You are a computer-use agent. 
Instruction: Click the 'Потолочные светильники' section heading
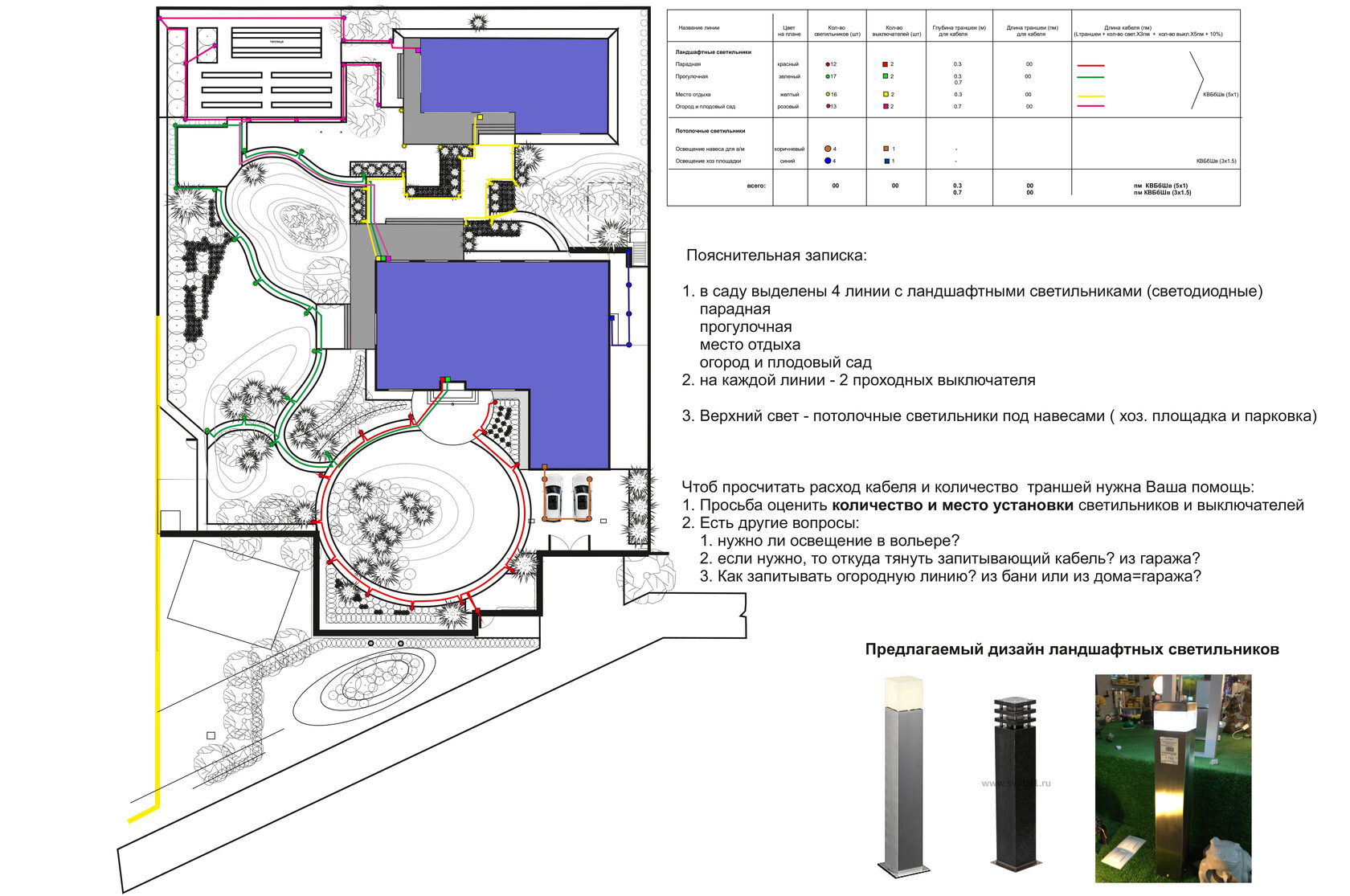tap(710, 131)
